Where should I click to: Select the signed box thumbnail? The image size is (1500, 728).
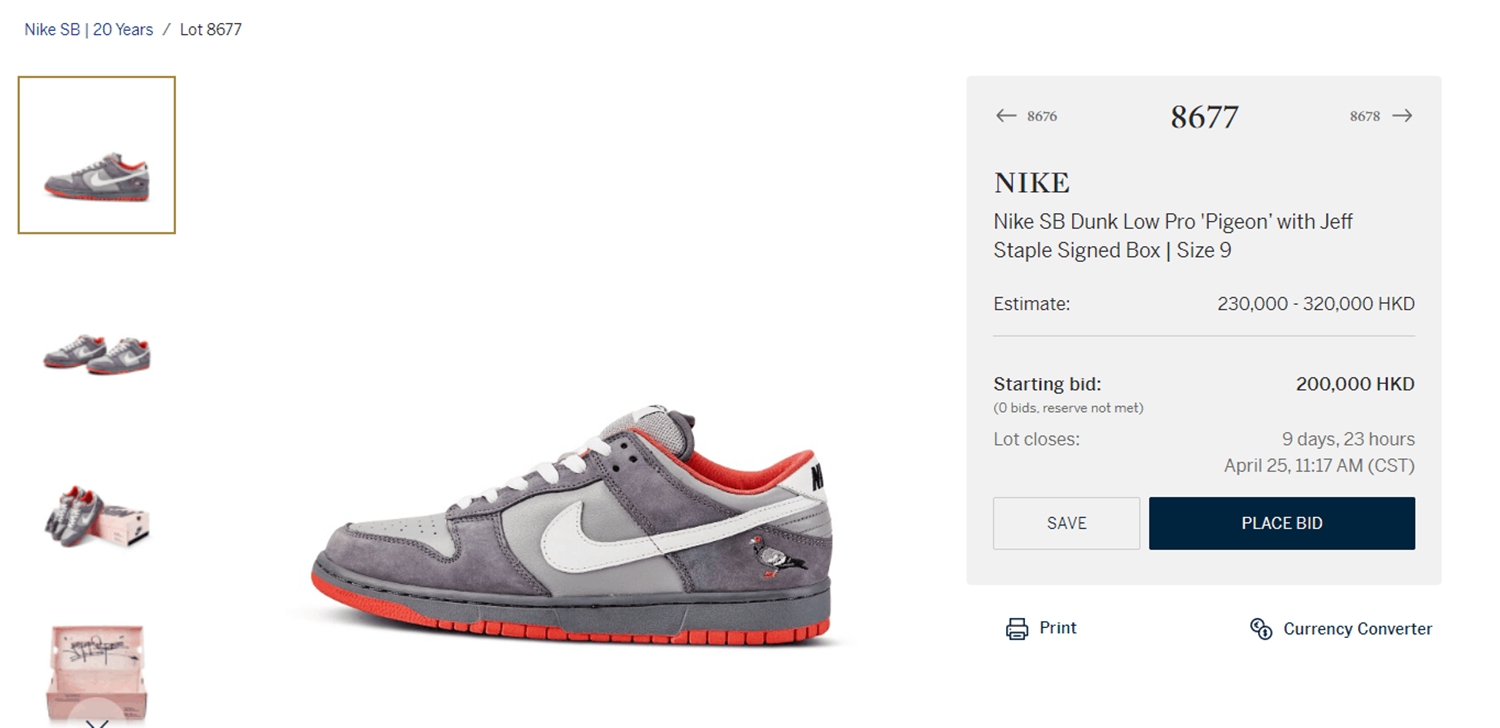click(x=97, y=665)
